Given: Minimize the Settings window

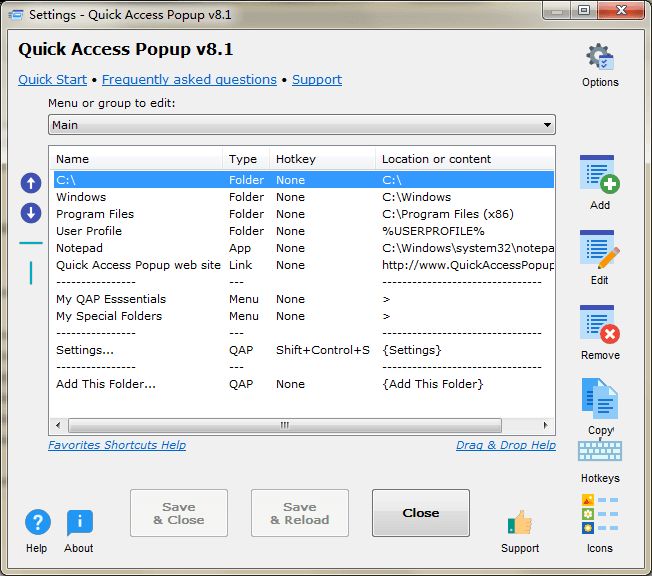Looking at the screenshot, I should (x=557, y=11).
